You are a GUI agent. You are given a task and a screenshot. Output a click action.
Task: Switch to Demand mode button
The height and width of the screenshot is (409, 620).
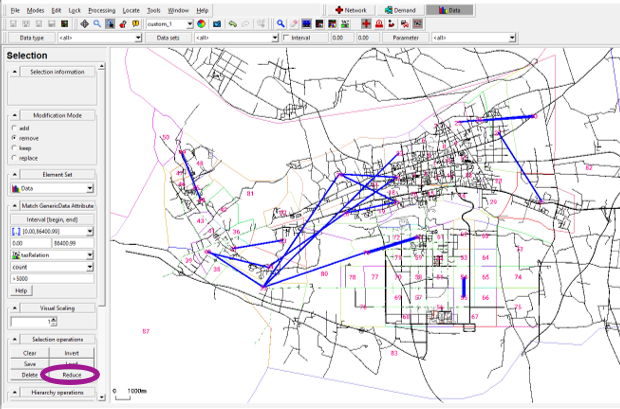(x=399, y=8)
